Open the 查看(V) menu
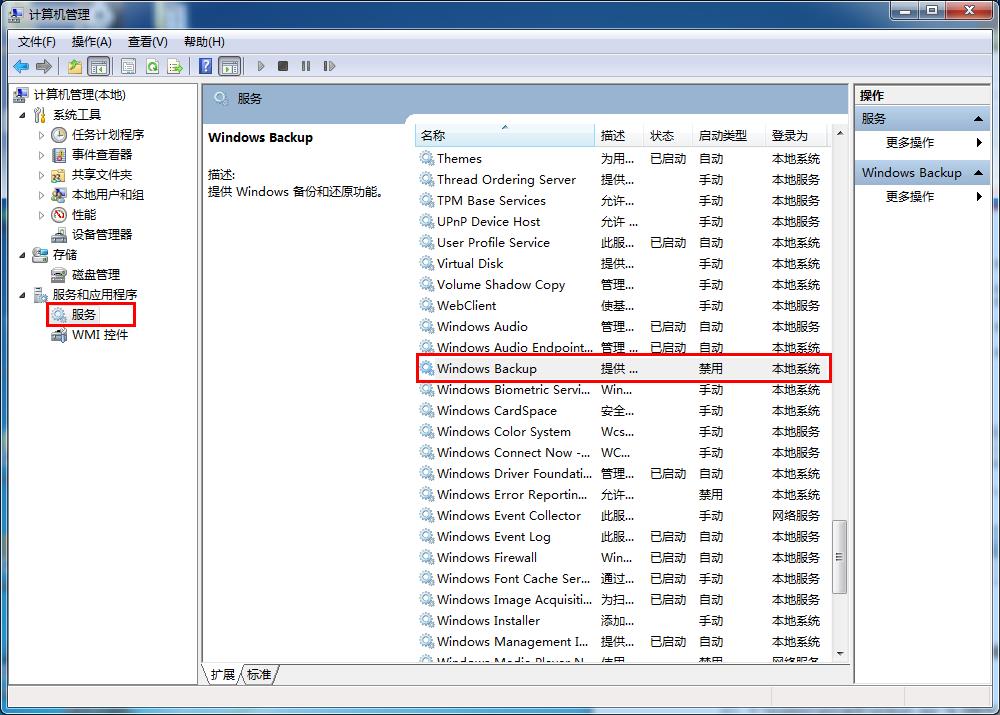Screen dimensions: 1000x715 pos(147,42)
